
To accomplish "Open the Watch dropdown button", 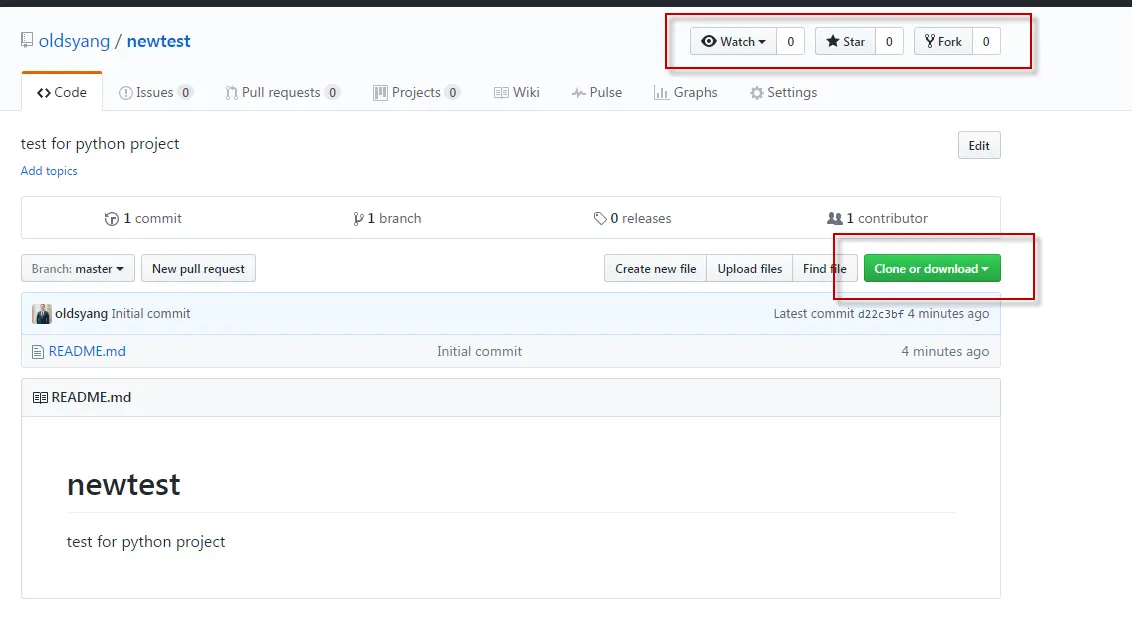I will click(733, 41).
